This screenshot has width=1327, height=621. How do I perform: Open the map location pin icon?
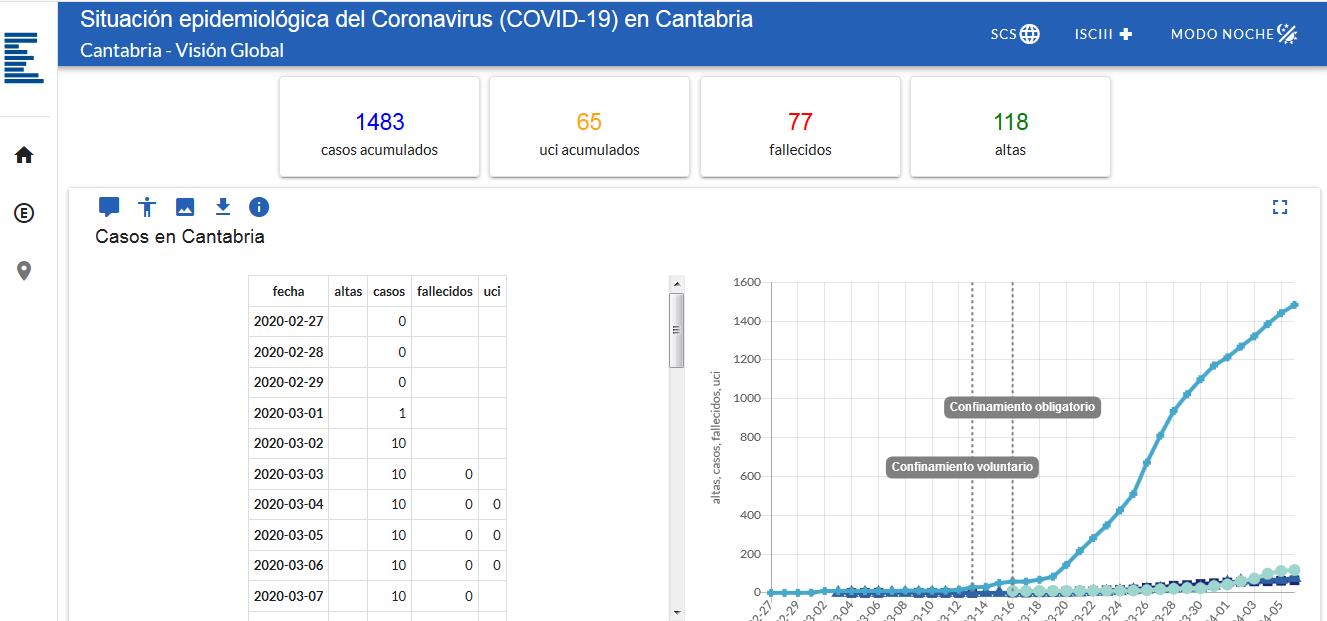click(24, 271)
